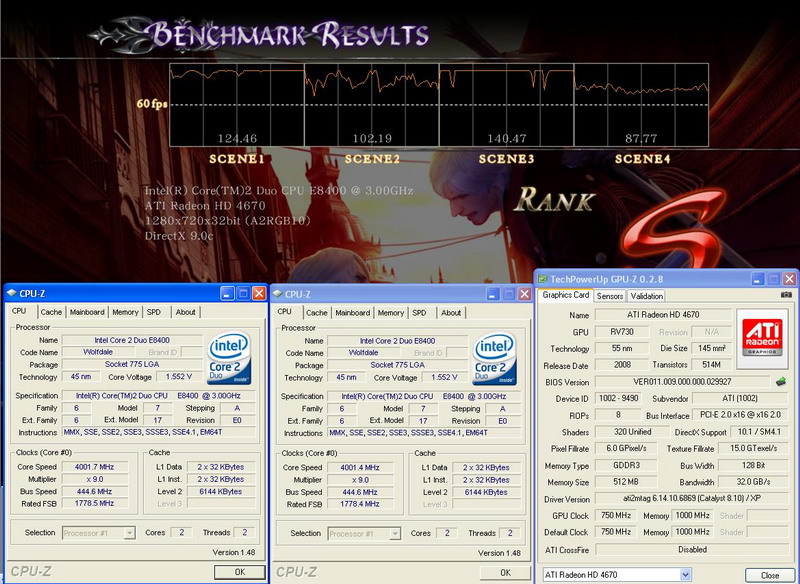This screenshot has width=800, height=584.
Task: Click the GPU RV730 value in GPU-Z
Action: 622,332
